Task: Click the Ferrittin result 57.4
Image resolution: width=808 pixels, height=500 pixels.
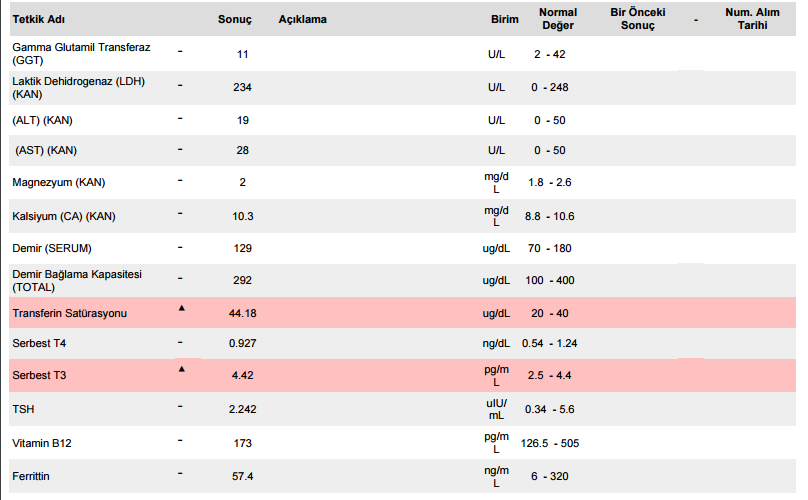Action: tap(242, 476)
